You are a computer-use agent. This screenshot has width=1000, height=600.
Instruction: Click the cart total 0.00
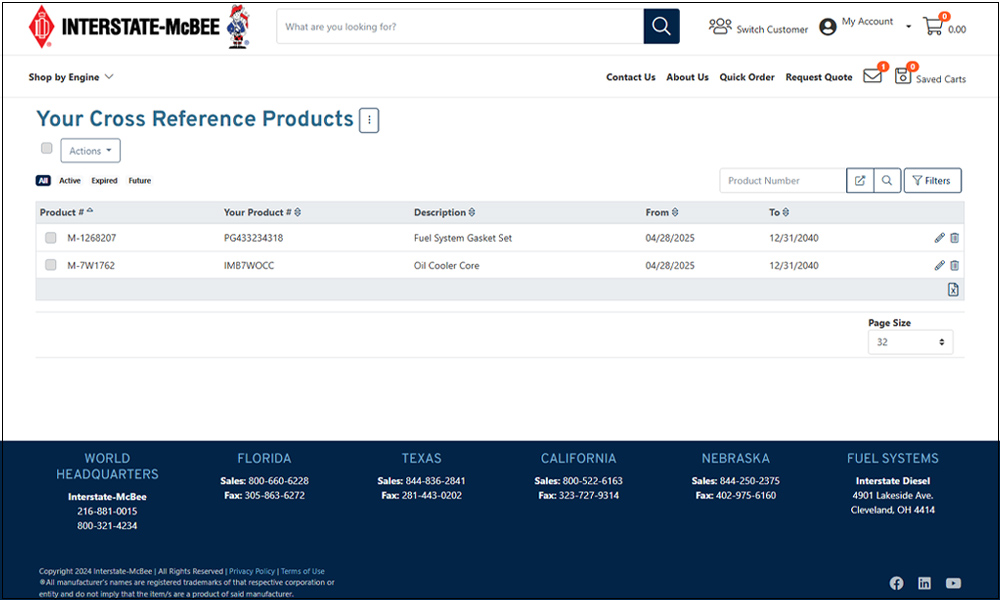tap(957, 29)
